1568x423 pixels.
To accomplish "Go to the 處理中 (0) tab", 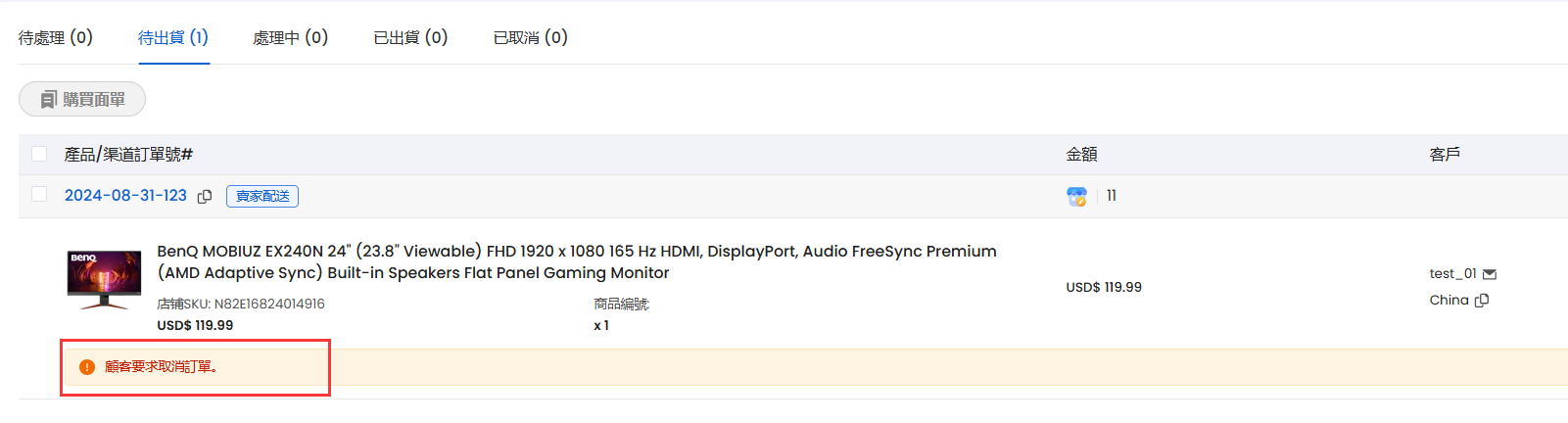I will point(291,37).
